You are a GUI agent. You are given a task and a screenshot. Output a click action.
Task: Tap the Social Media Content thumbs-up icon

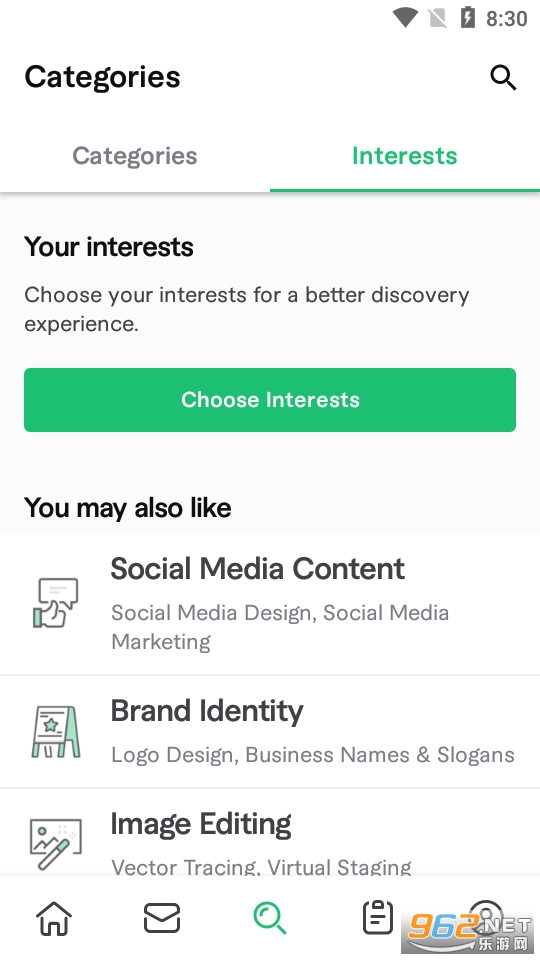click(x=55, y=603)
